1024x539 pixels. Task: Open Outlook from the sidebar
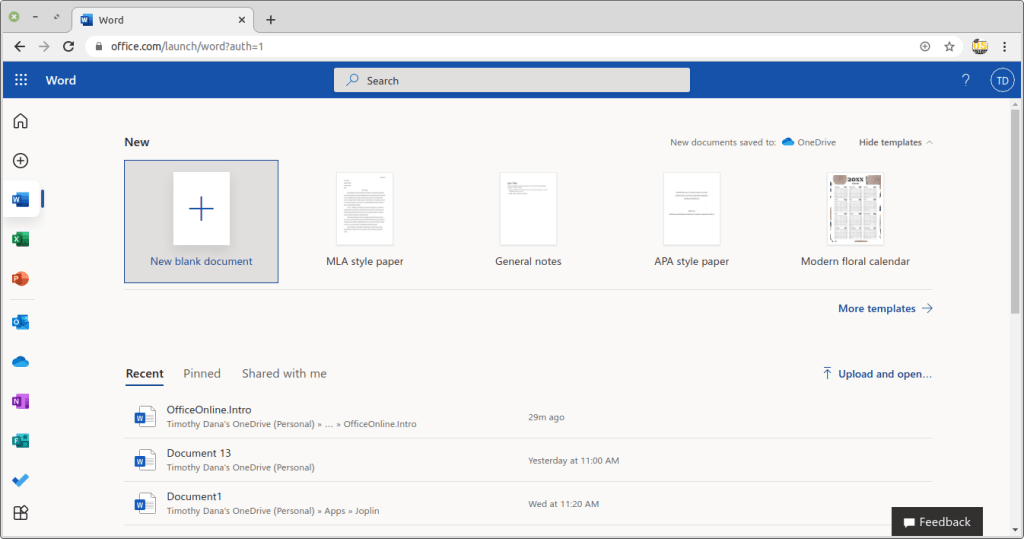pos(20,322)
